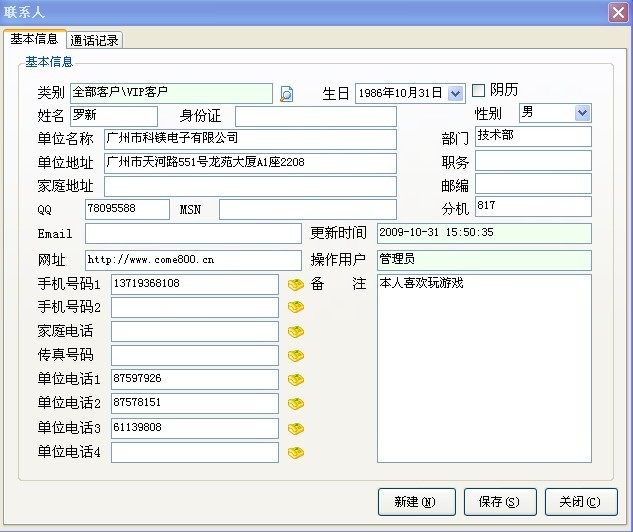633x532 pixels.
Task: Click the dial icon next to 手机号码1
Action: 295,284
